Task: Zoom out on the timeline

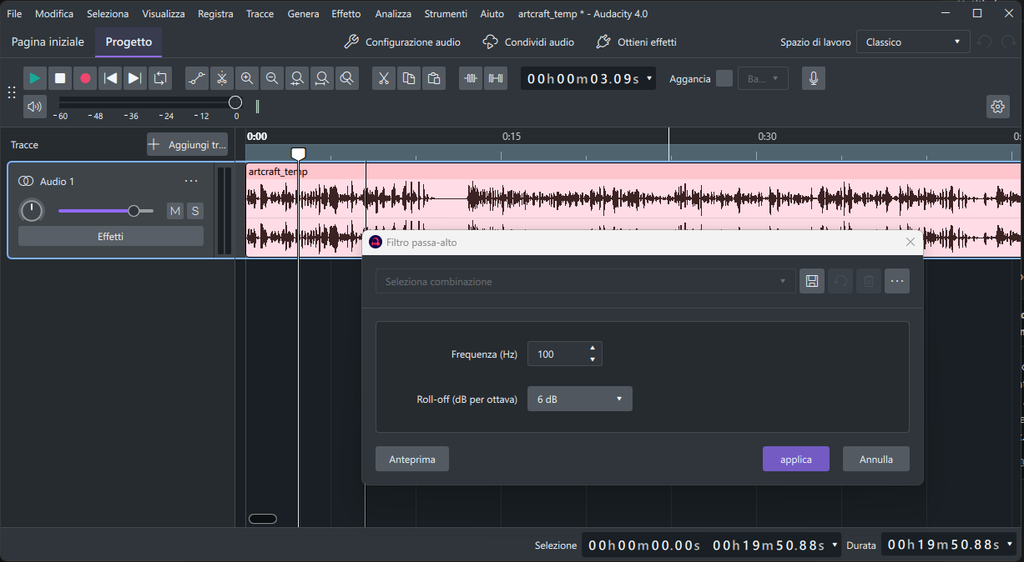Action: pos(272,78)
